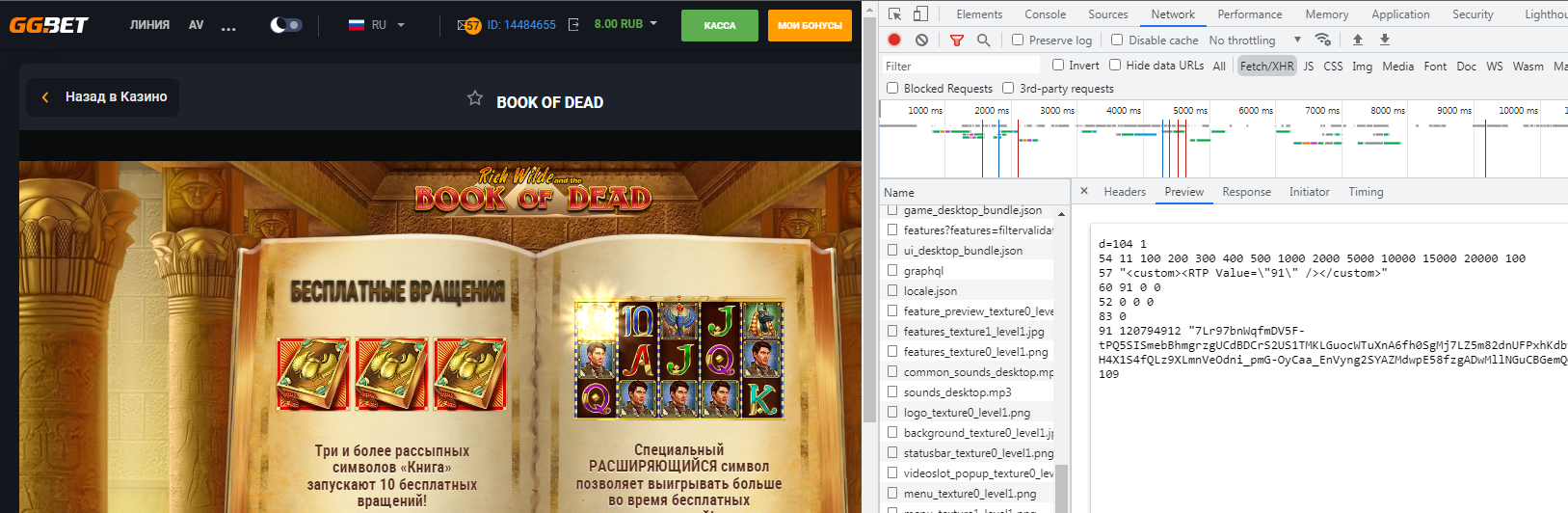Click the GGBET logo
The image size is (1568, 513).
click(48, 25)
